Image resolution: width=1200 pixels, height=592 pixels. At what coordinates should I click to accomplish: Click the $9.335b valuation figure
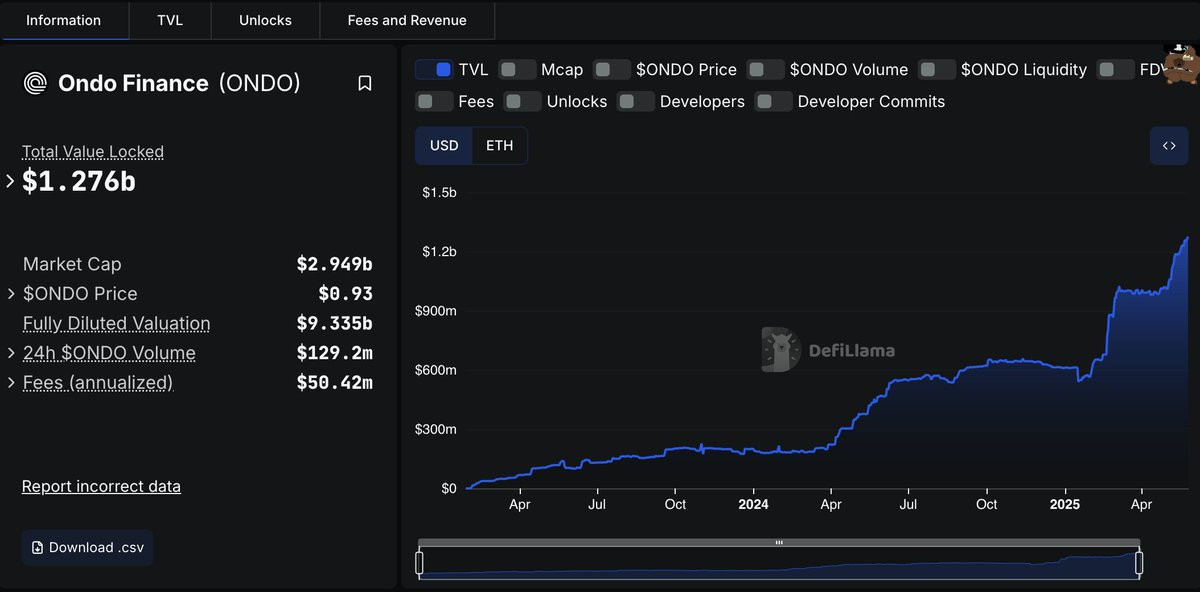click(x=334, y=324)
